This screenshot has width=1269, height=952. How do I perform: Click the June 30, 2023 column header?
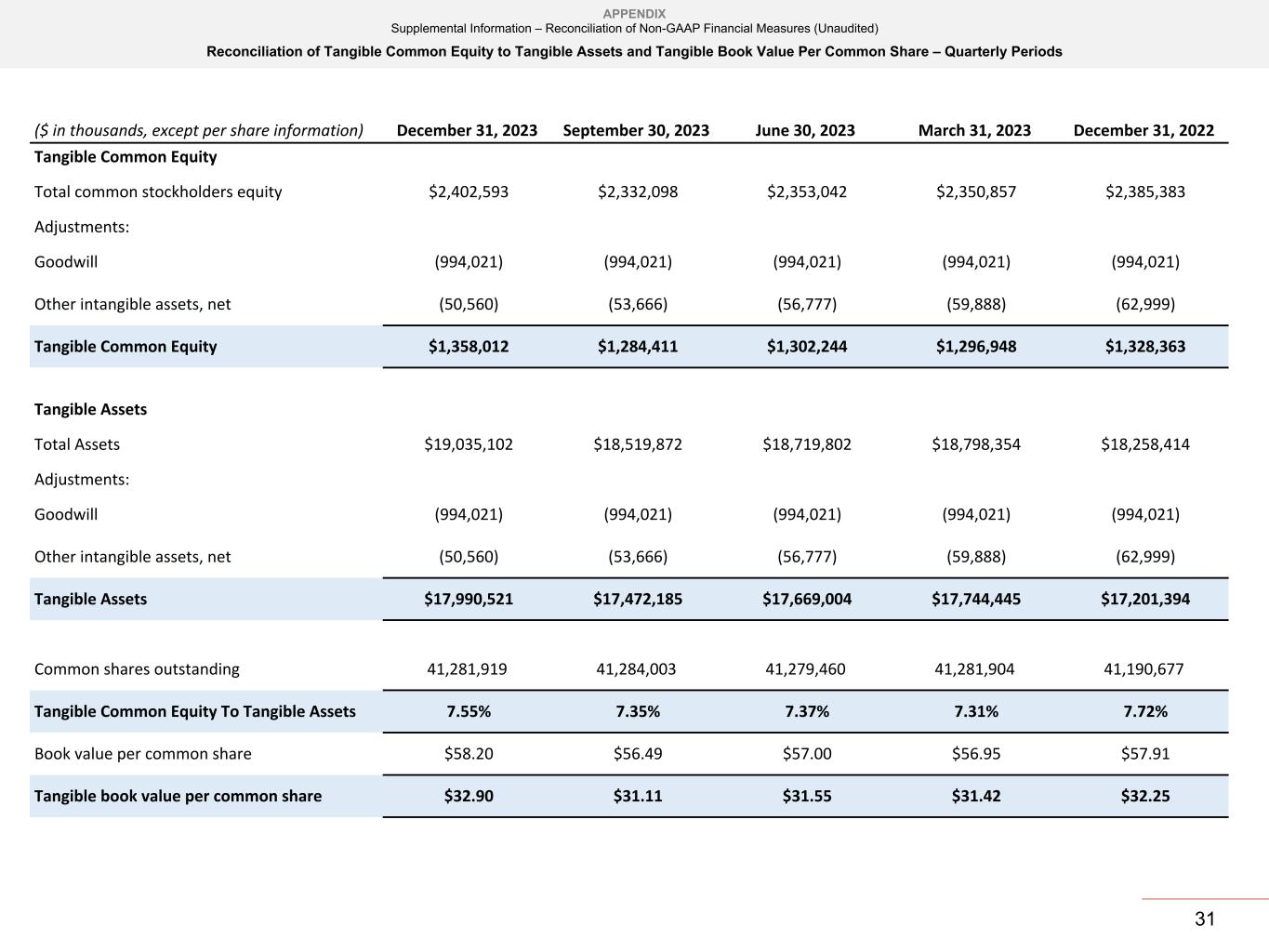[805, 130]
